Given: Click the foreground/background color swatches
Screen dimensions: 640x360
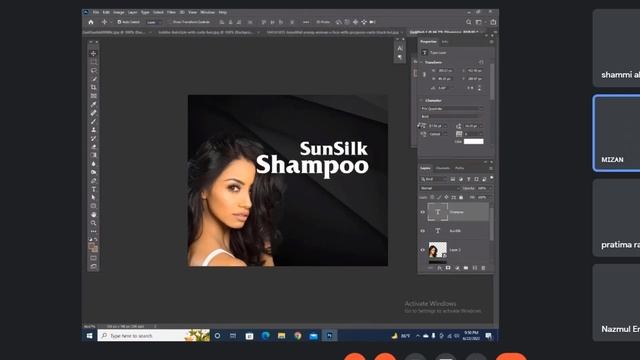Looking at the screenshot, I should click(93, 247).
